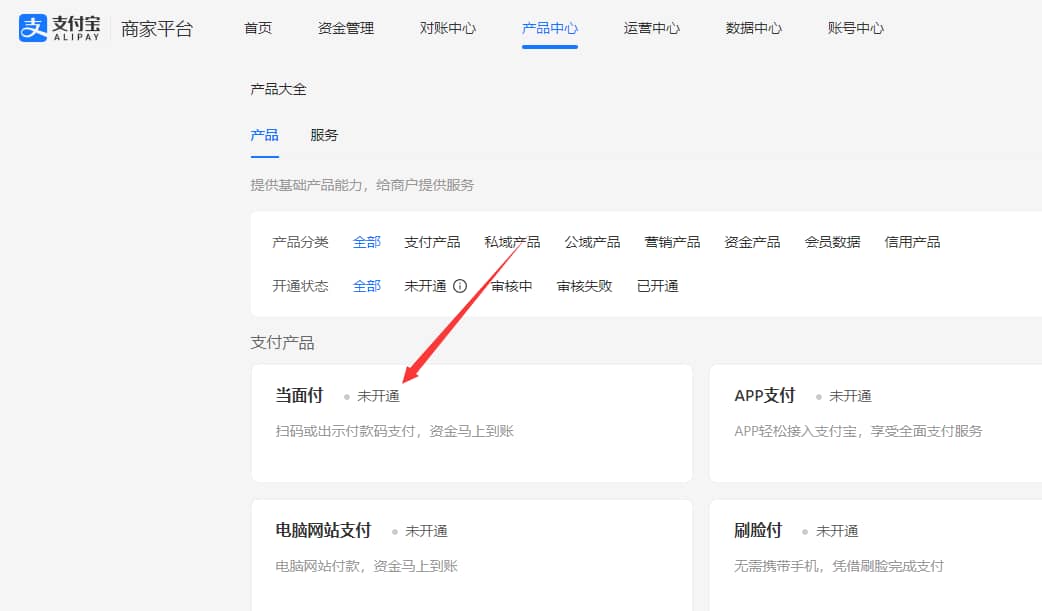Open the 数据中心 menu item
Image resolution: width=1042 pixels, height=611 pixels.
pos(753,28)
